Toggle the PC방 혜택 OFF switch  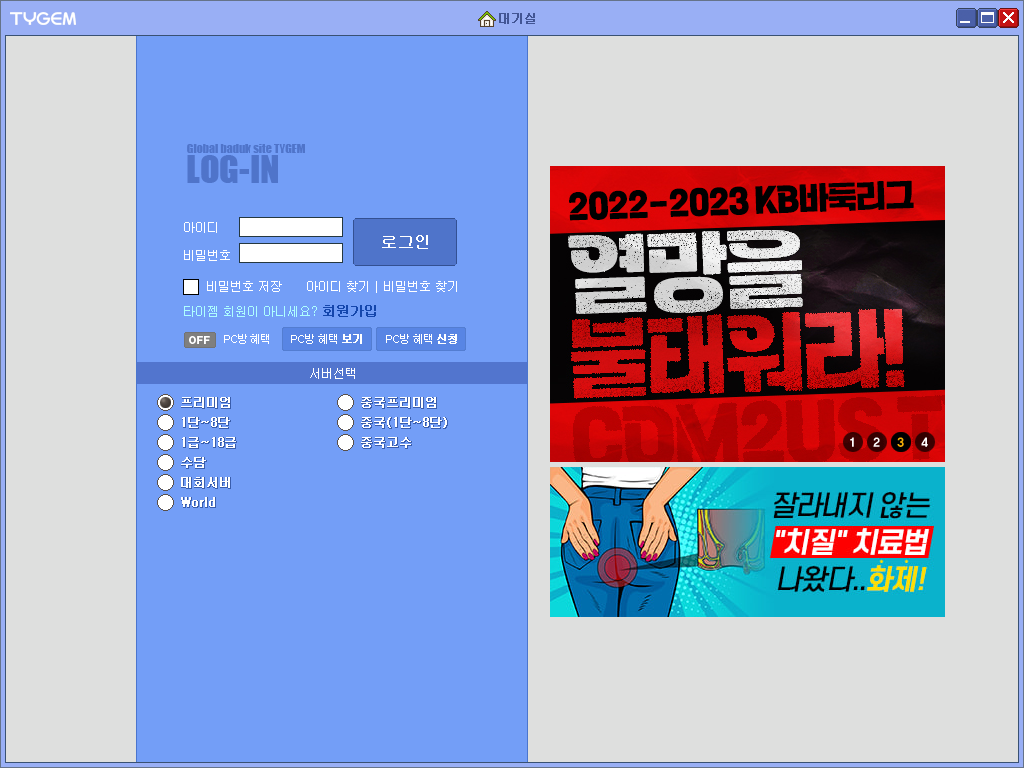tap(199, 340)
